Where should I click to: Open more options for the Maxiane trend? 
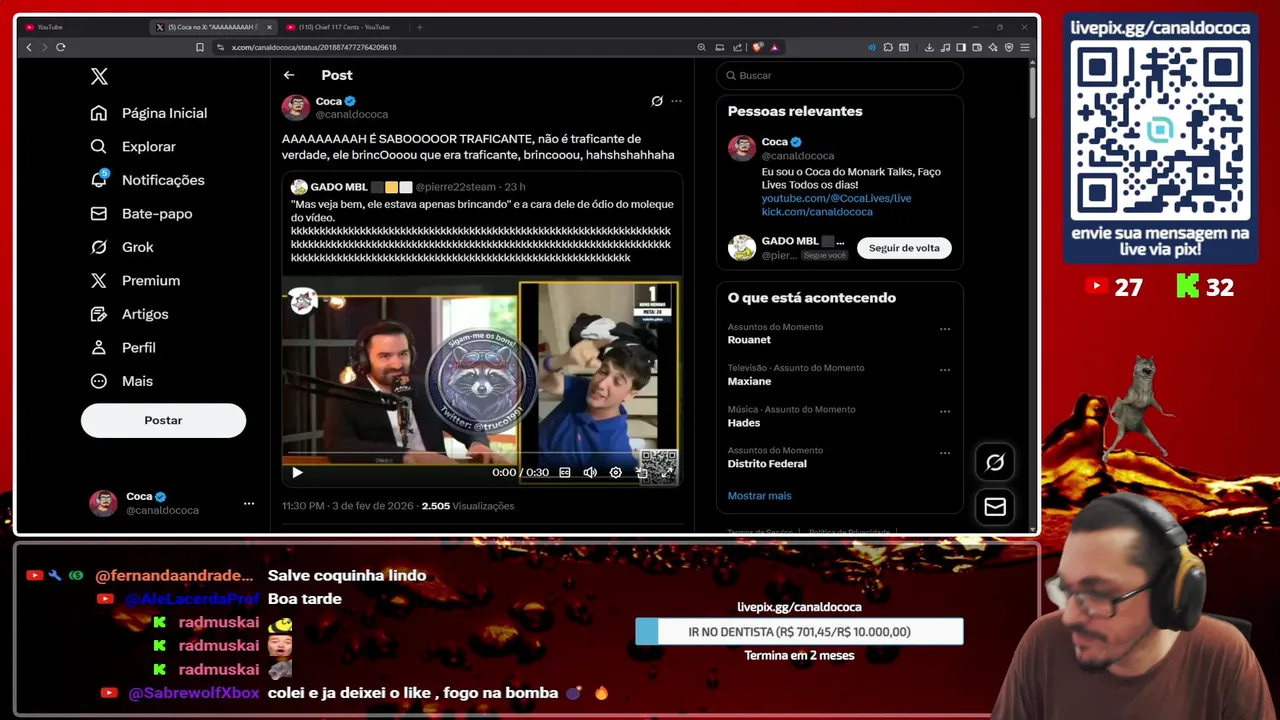945,370
